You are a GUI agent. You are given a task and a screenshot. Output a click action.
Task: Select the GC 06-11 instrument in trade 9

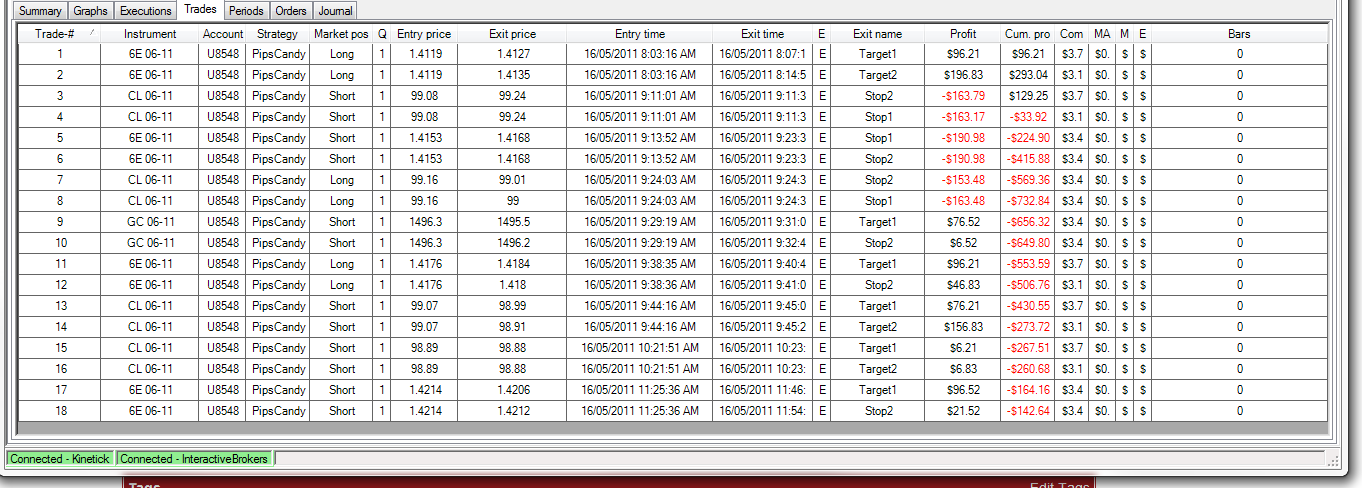coord(150,222)
